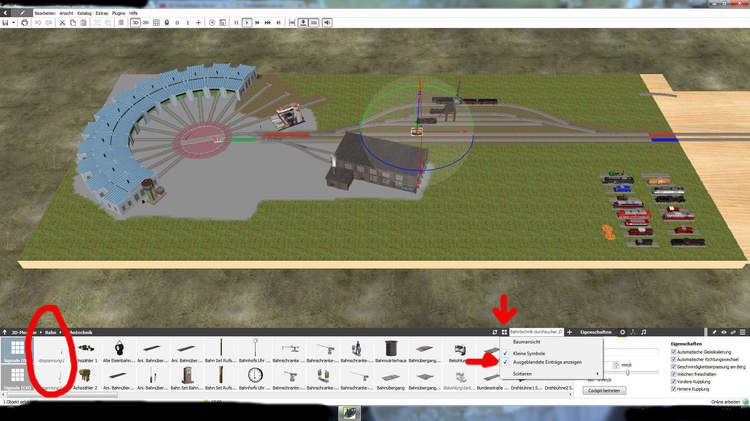Click the catalog search field
750x421 pixels.
point(536,332)
